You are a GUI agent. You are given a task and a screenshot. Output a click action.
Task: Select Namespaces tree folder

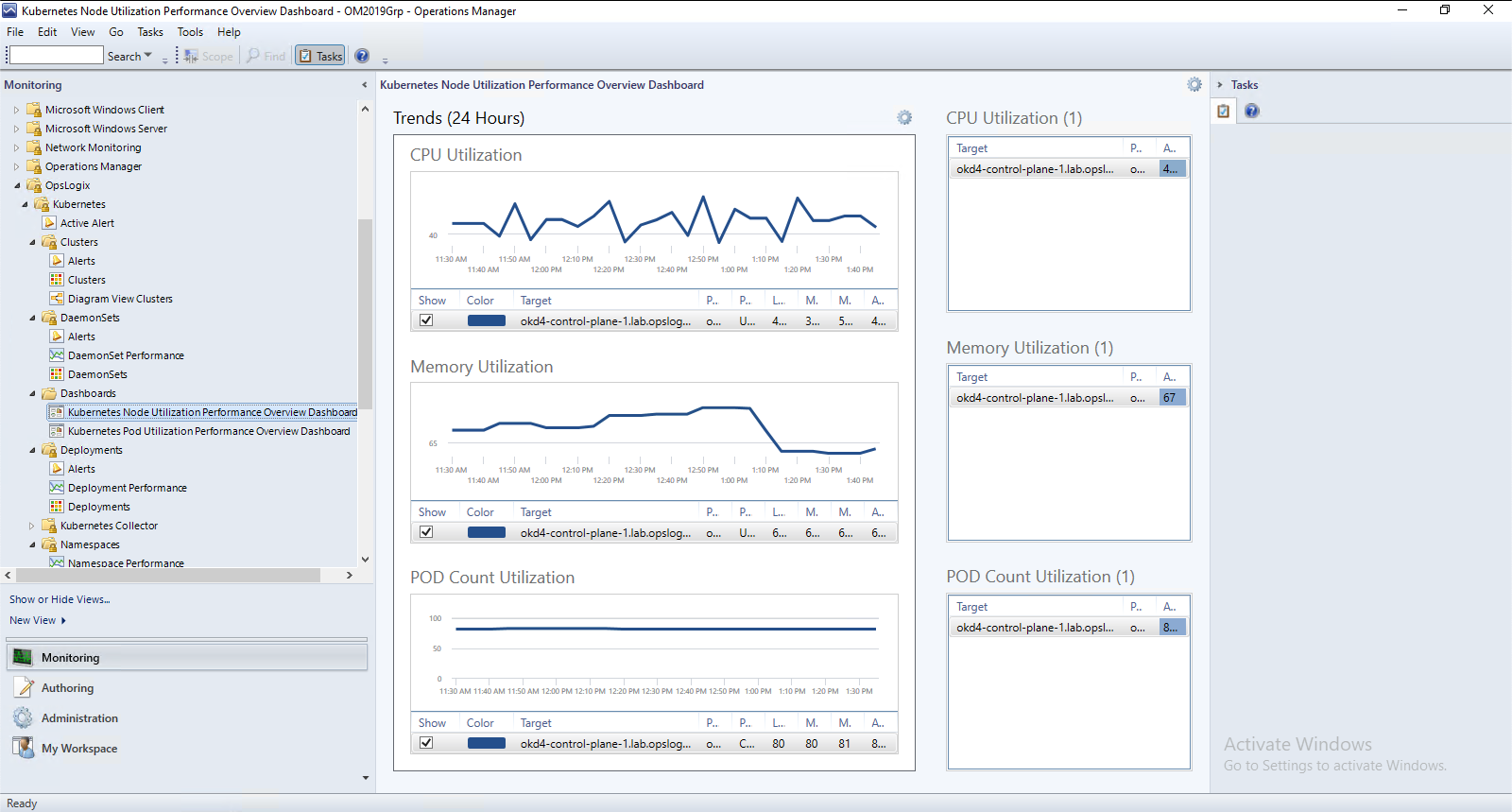90,544
